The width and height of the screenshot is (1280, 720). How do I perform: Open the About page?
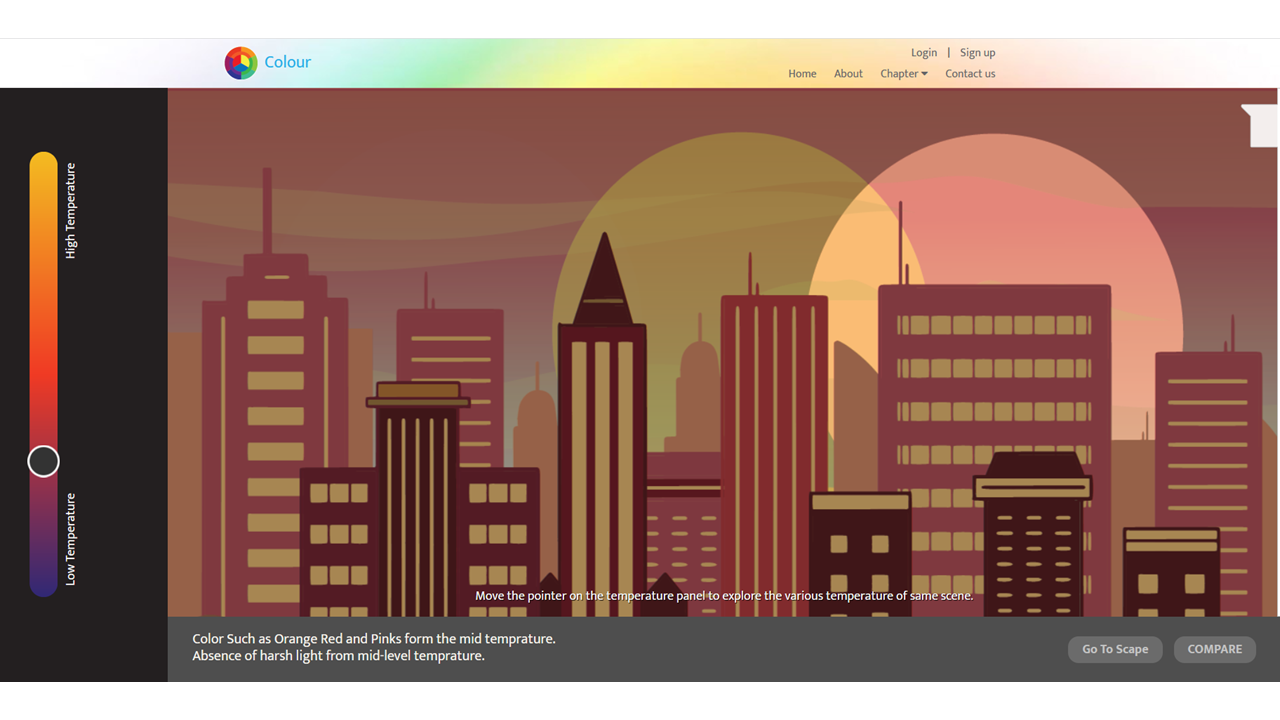(x=848, y=74)
